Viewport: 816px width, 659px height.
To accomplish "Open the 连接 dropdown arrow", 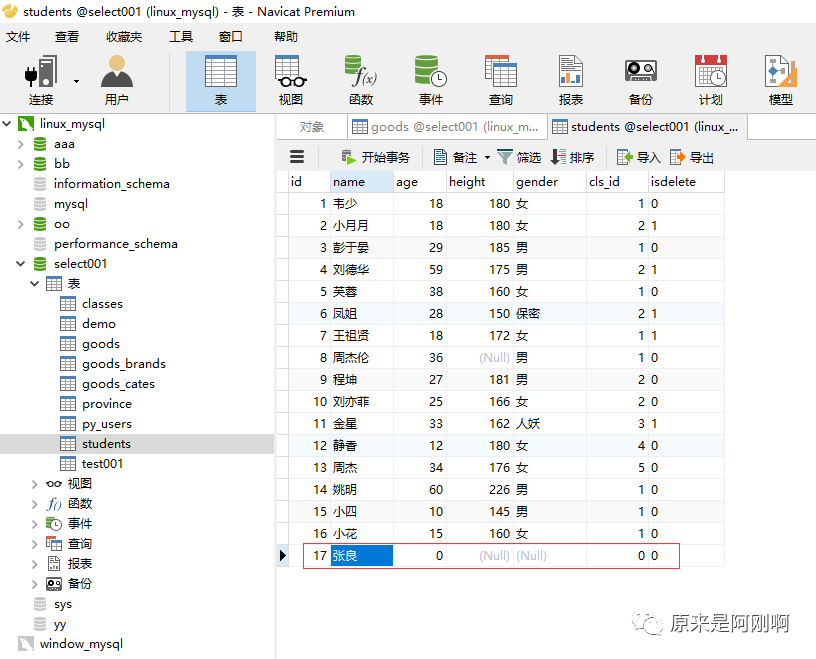I will pos(76,81).
